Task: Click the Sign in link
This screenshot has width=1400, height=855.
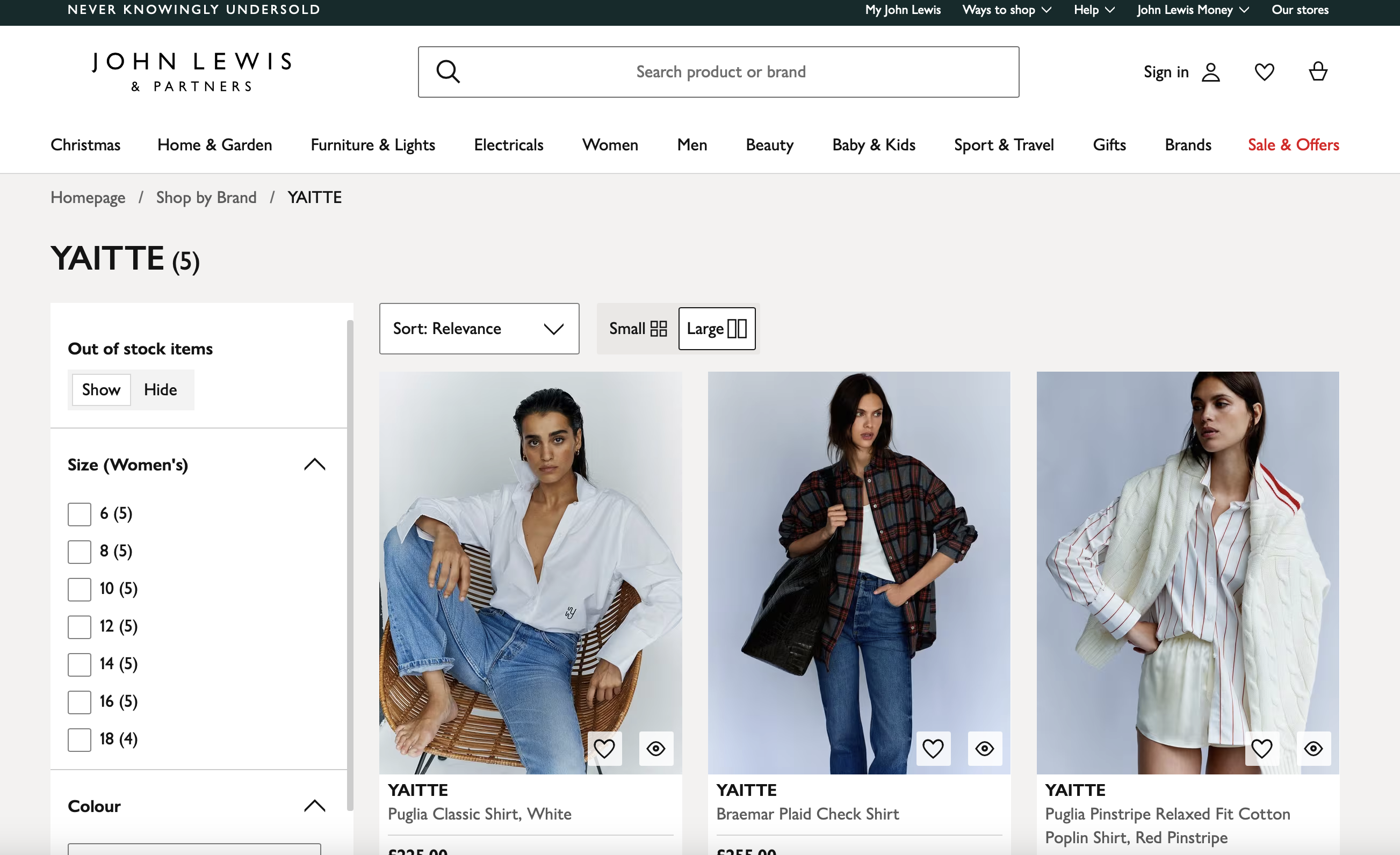Action: 1166,72
